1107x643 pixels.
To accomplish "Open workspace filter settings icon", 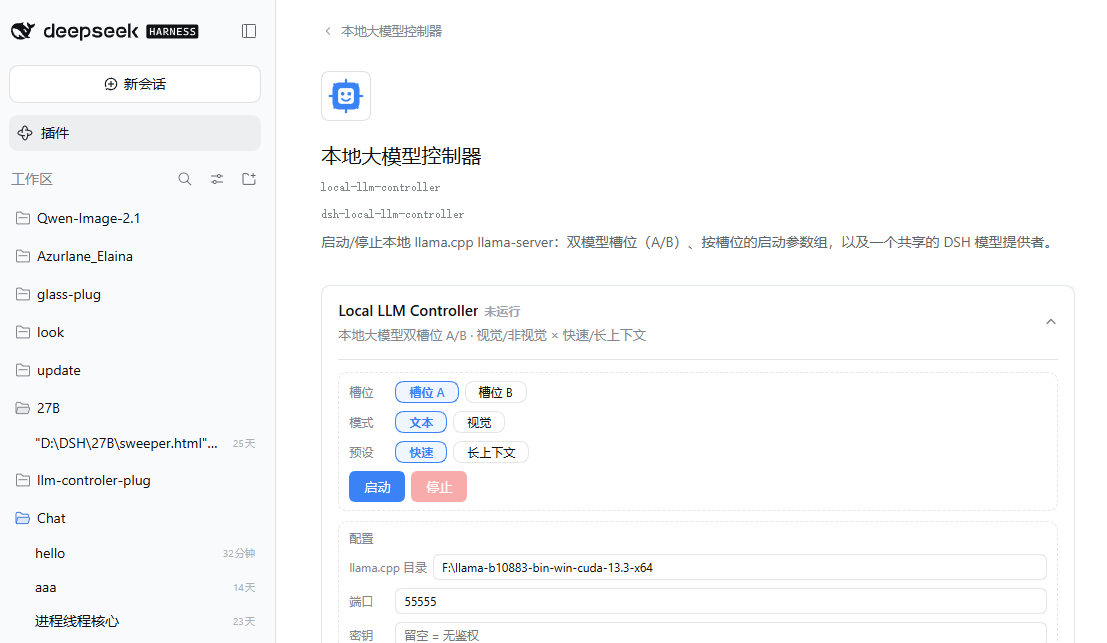I will tap(217, 179).
